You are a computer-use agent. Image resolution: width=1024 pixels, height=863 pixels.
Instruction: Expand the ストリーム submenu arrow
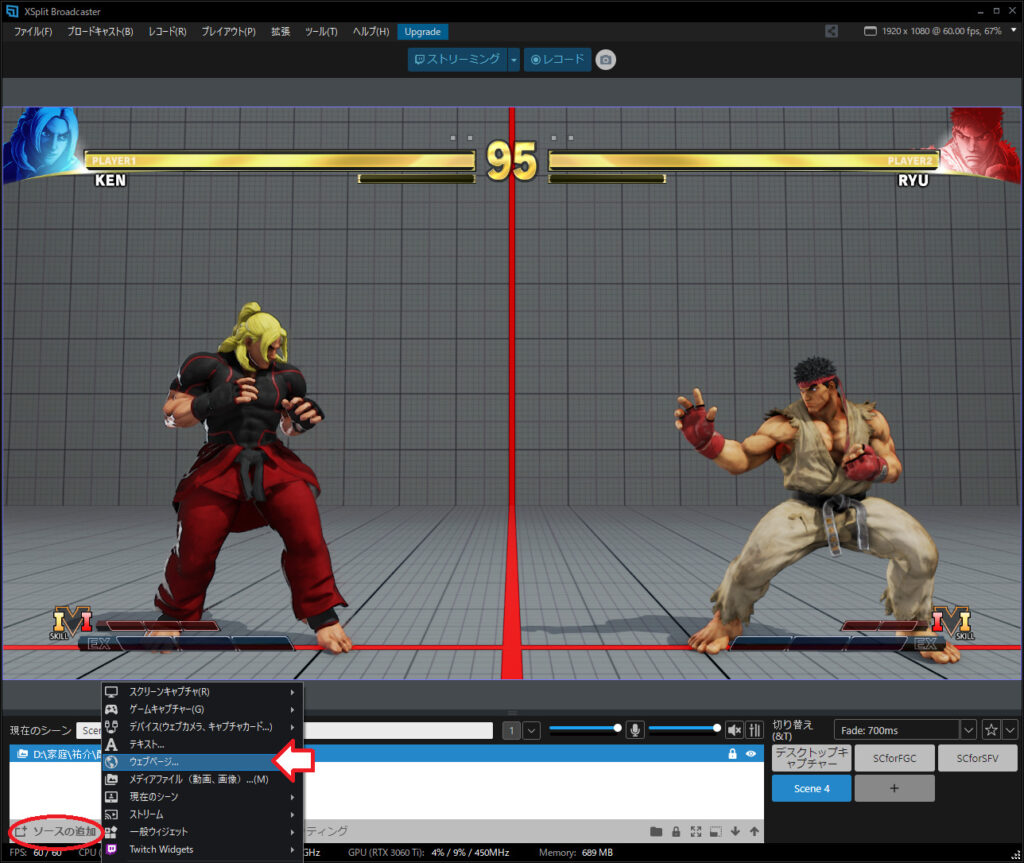tap(293, 815)
